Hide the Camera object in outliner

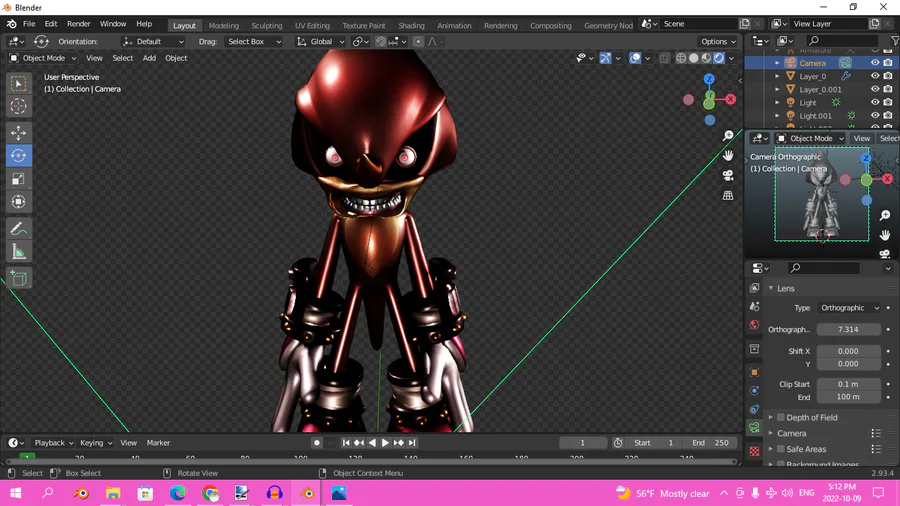(x=875, y=63)
